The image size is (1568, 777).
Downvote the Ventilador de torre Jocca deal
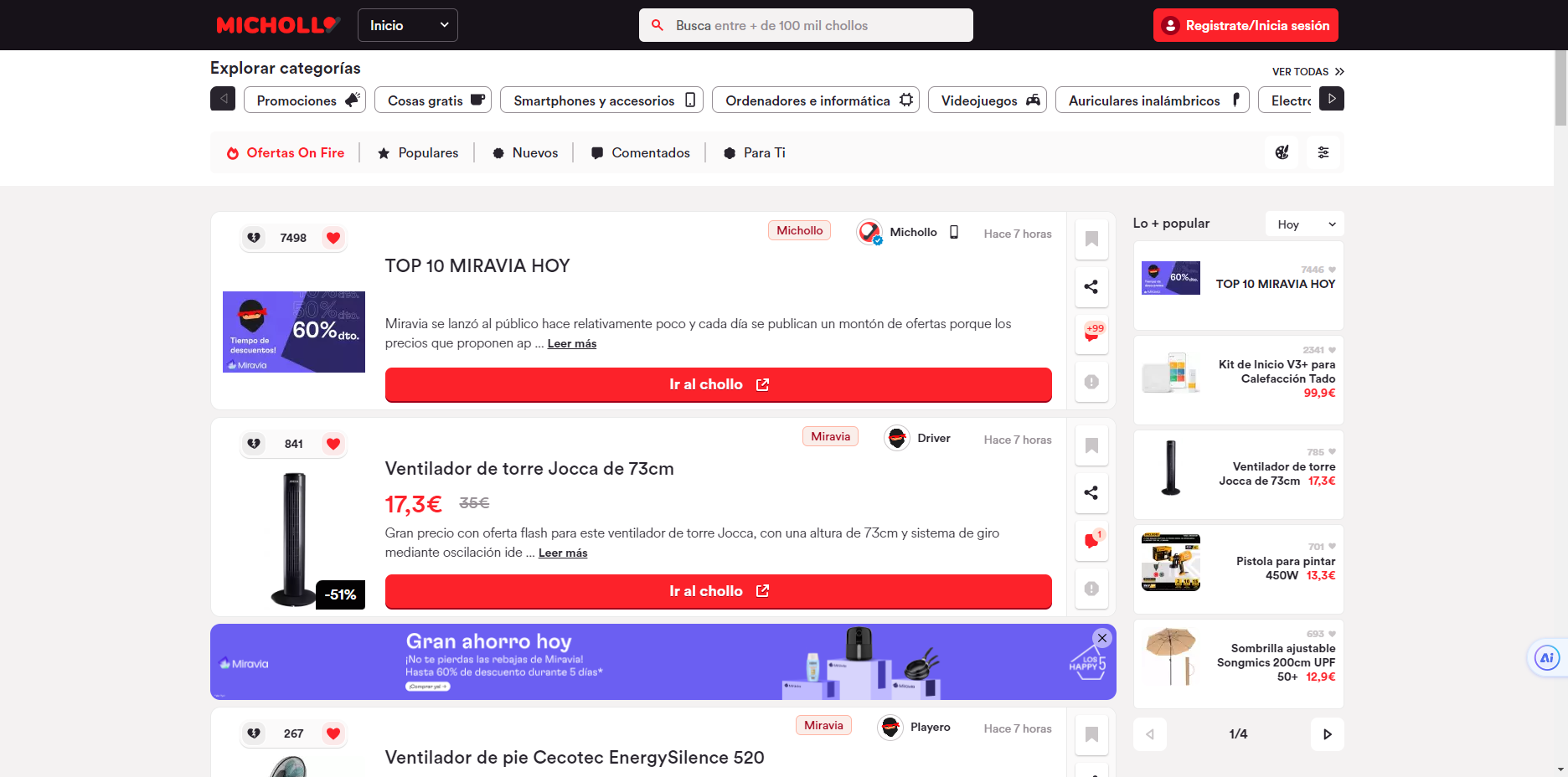pyautogui.click(x=254, y=444)
